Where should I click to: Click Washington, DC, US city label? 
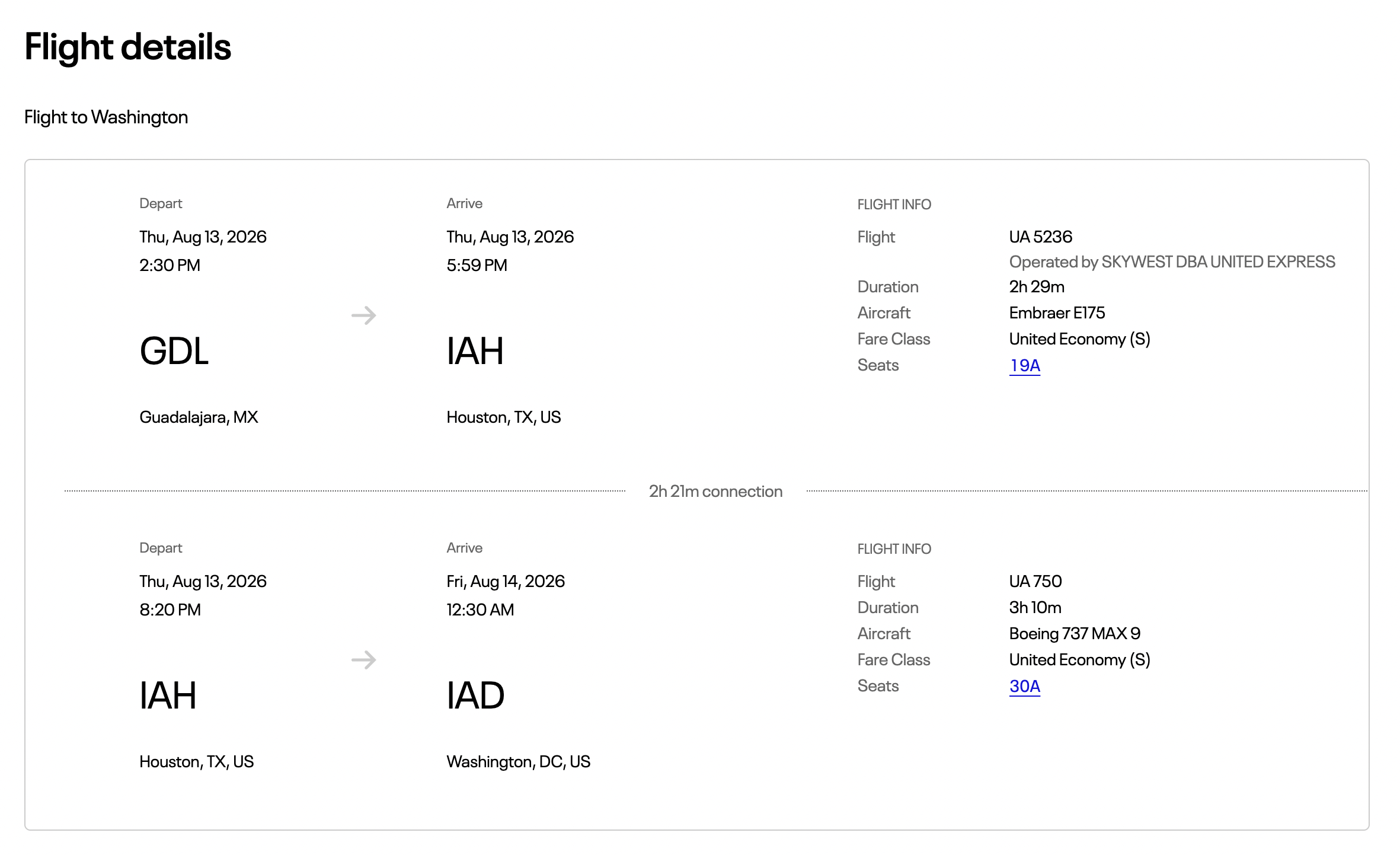pos(519,762)
